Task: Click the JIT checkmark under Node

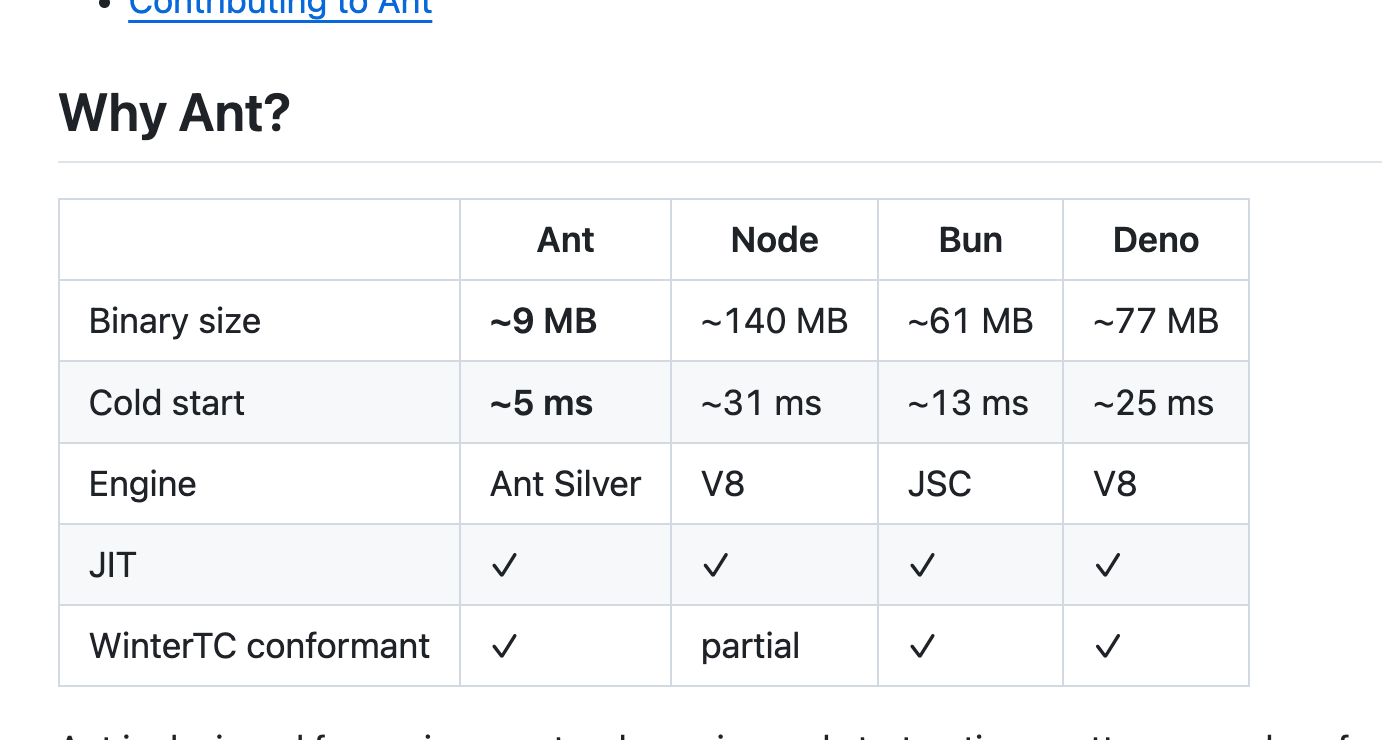Action: [x=715, y=566]
